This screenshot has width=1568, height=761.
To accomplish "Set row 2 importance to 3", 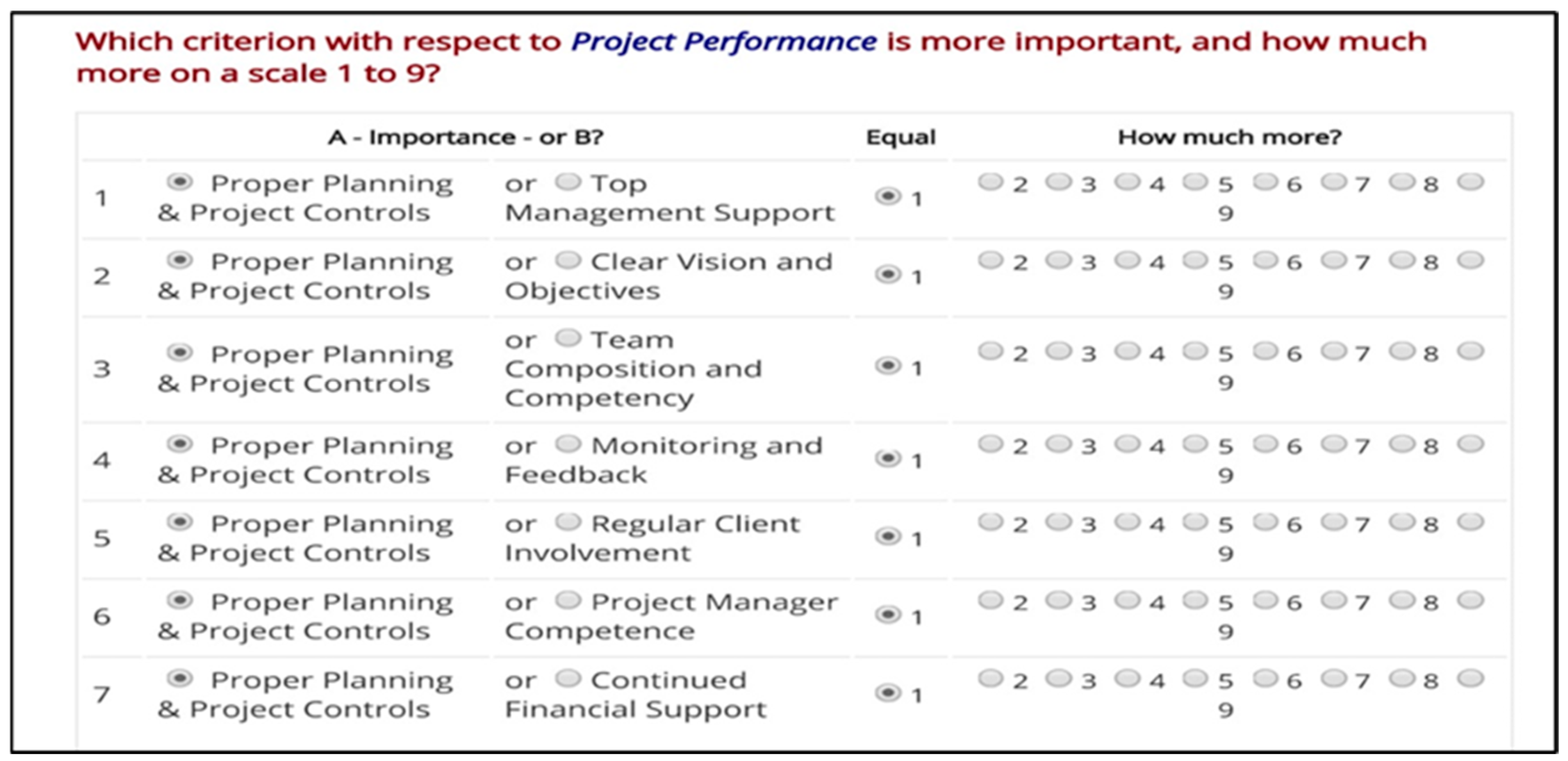I will pos(1059,260).
